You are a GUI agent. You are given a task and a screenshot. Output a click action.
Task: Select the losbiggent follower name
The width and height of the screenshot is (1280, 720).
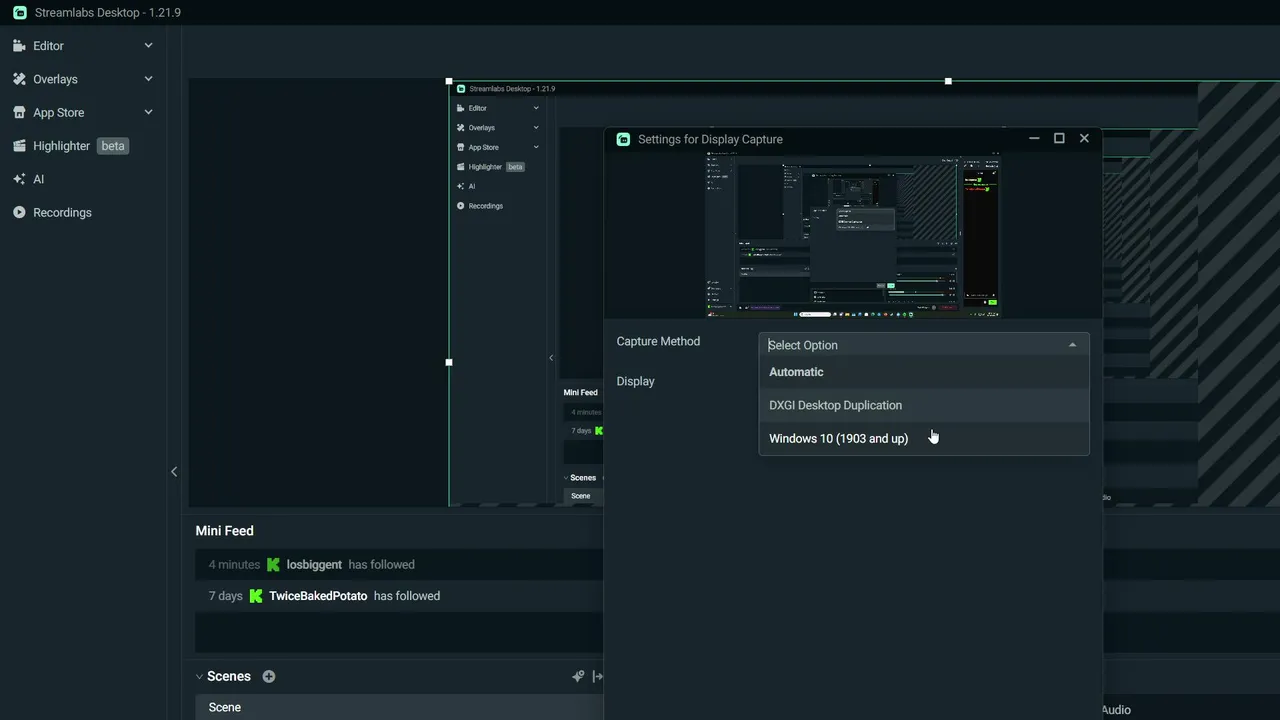(314, 565)
